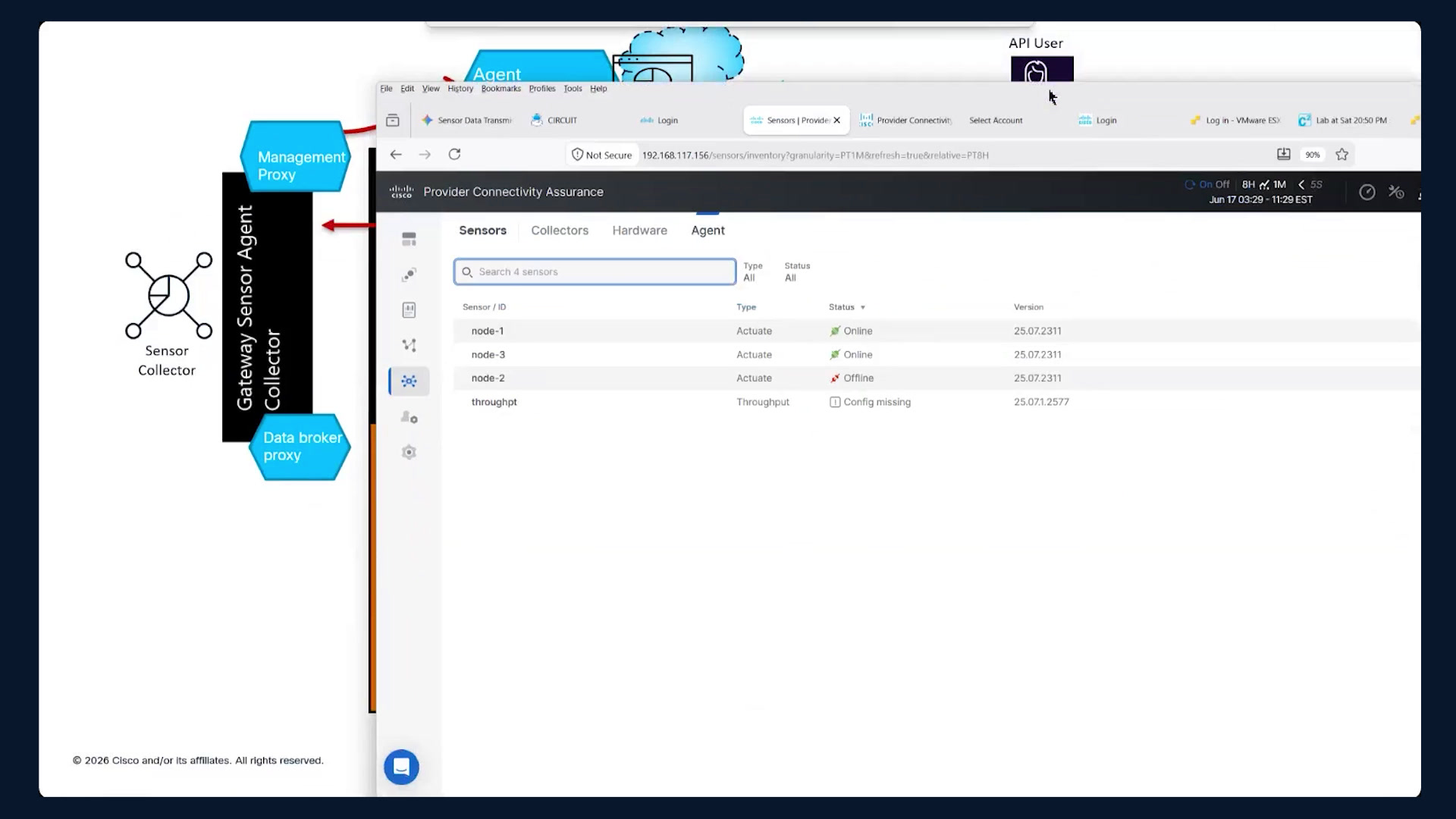1456x819 pixels.
Task: Open the dashboard sidebar icon
Action: click(409, 240)
